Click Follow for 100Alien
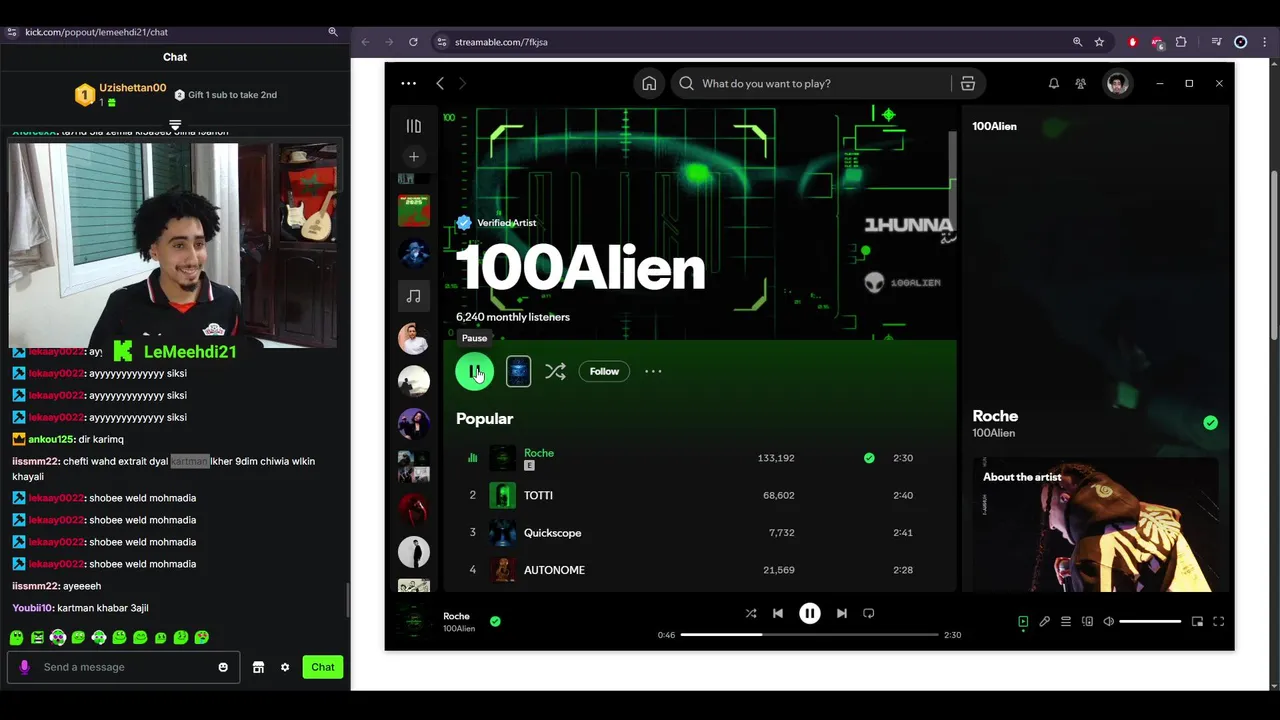The image size is (1280, 720). 604,372
